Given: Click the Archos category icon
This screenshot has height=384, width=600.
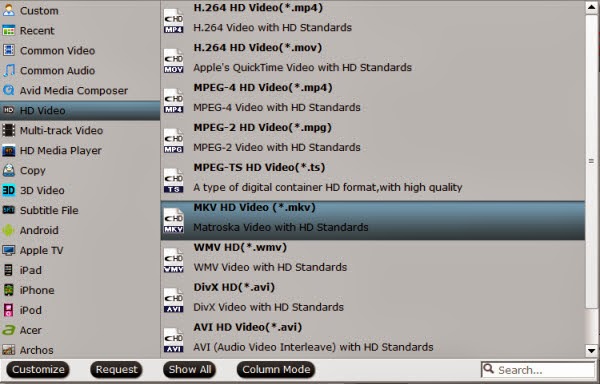Looking at the screenshot, I should (x=8, y=350).
